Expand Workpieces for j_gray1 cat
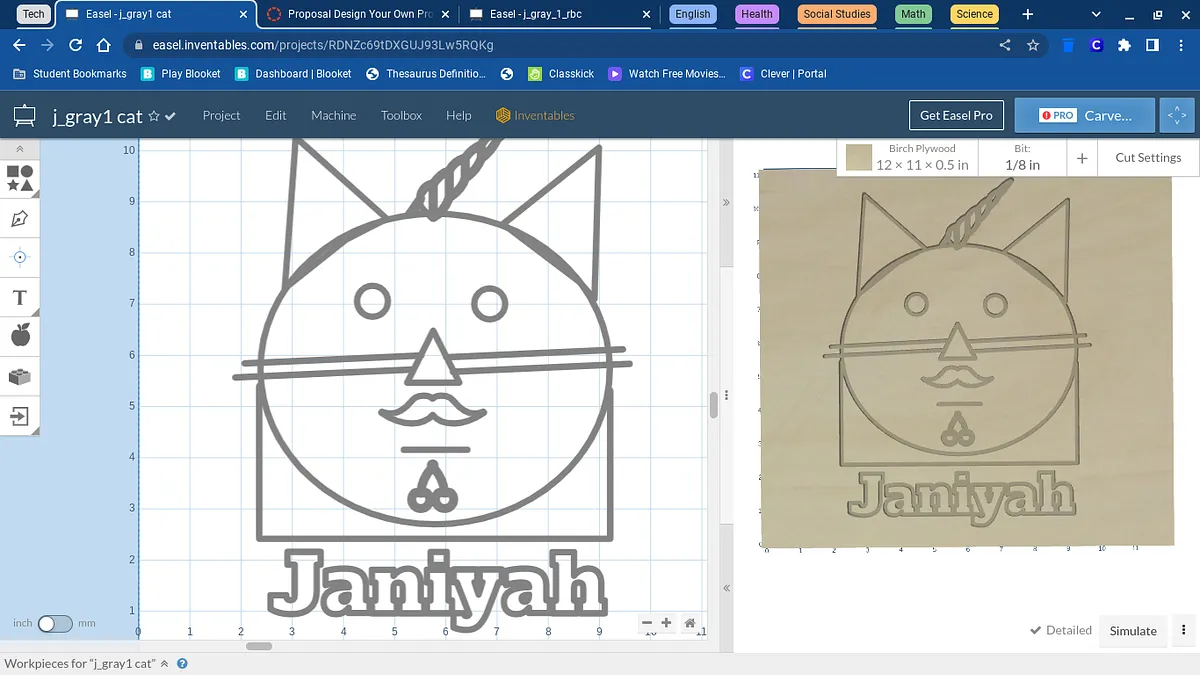1200x675 pixels. coord(164,663)
